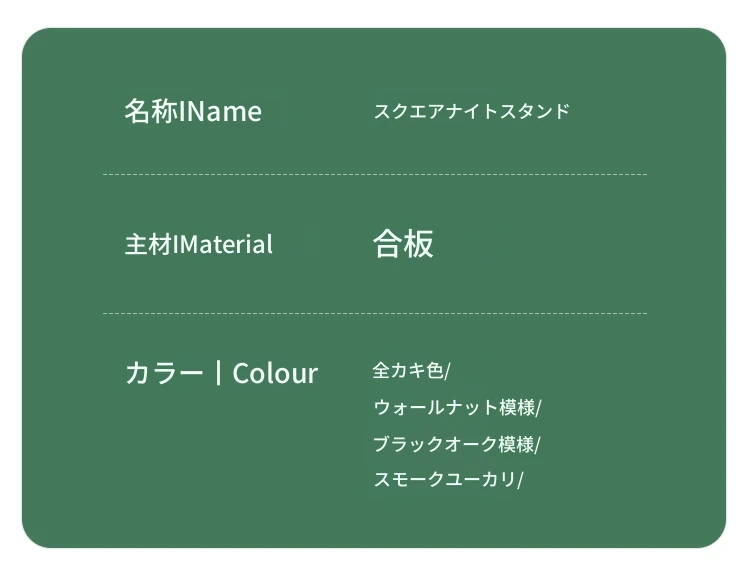Select the 合板 material value
750x568 pixels.
click(x=403, y=244)
